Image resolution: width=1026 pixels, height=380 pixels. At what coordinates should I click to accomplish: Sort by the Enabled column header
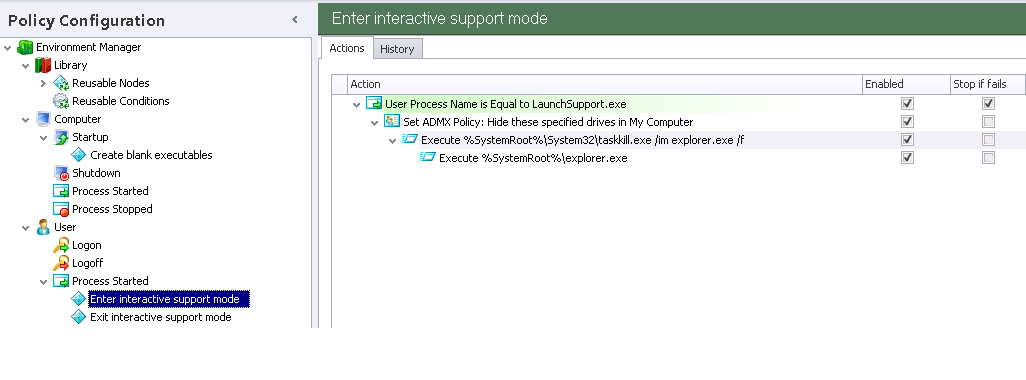pyautogui.click(x=906, y=84)
